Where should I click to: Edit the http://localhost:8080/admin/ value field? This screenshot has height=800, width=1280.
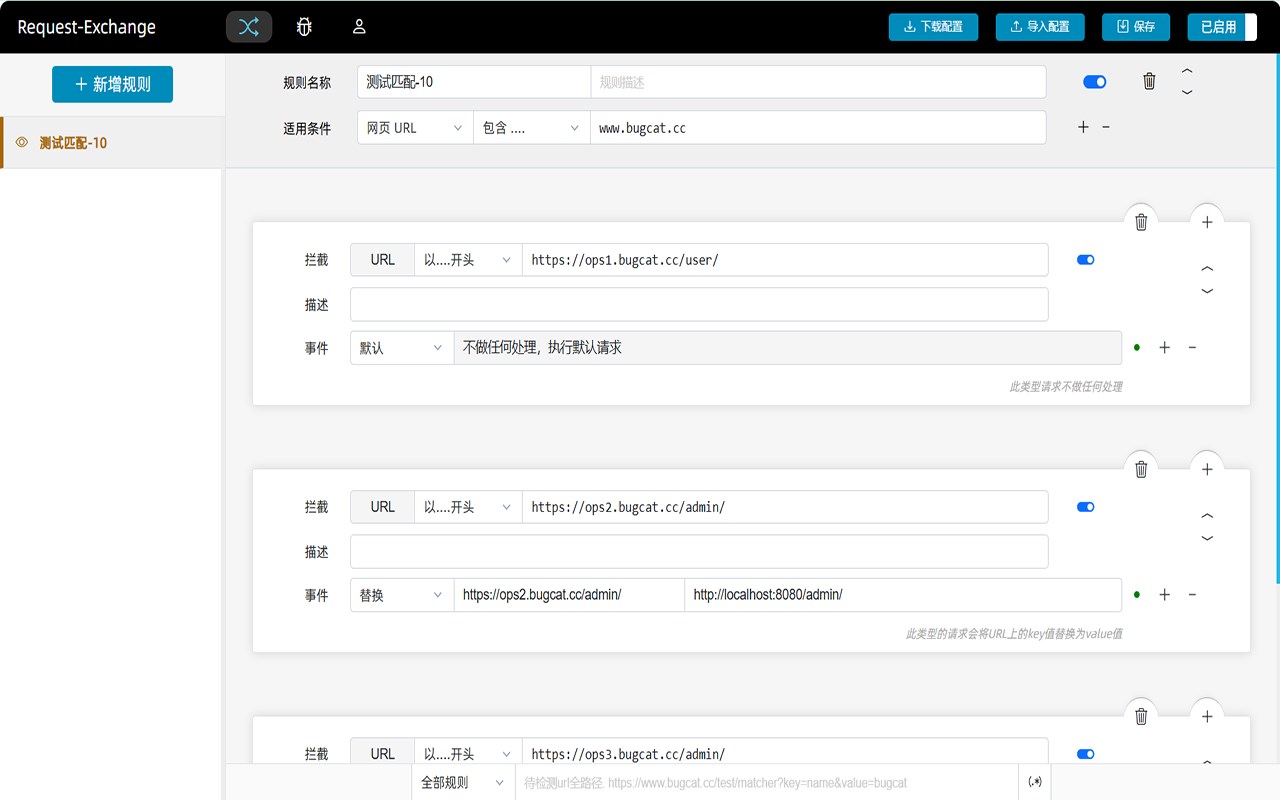point(903,595)
